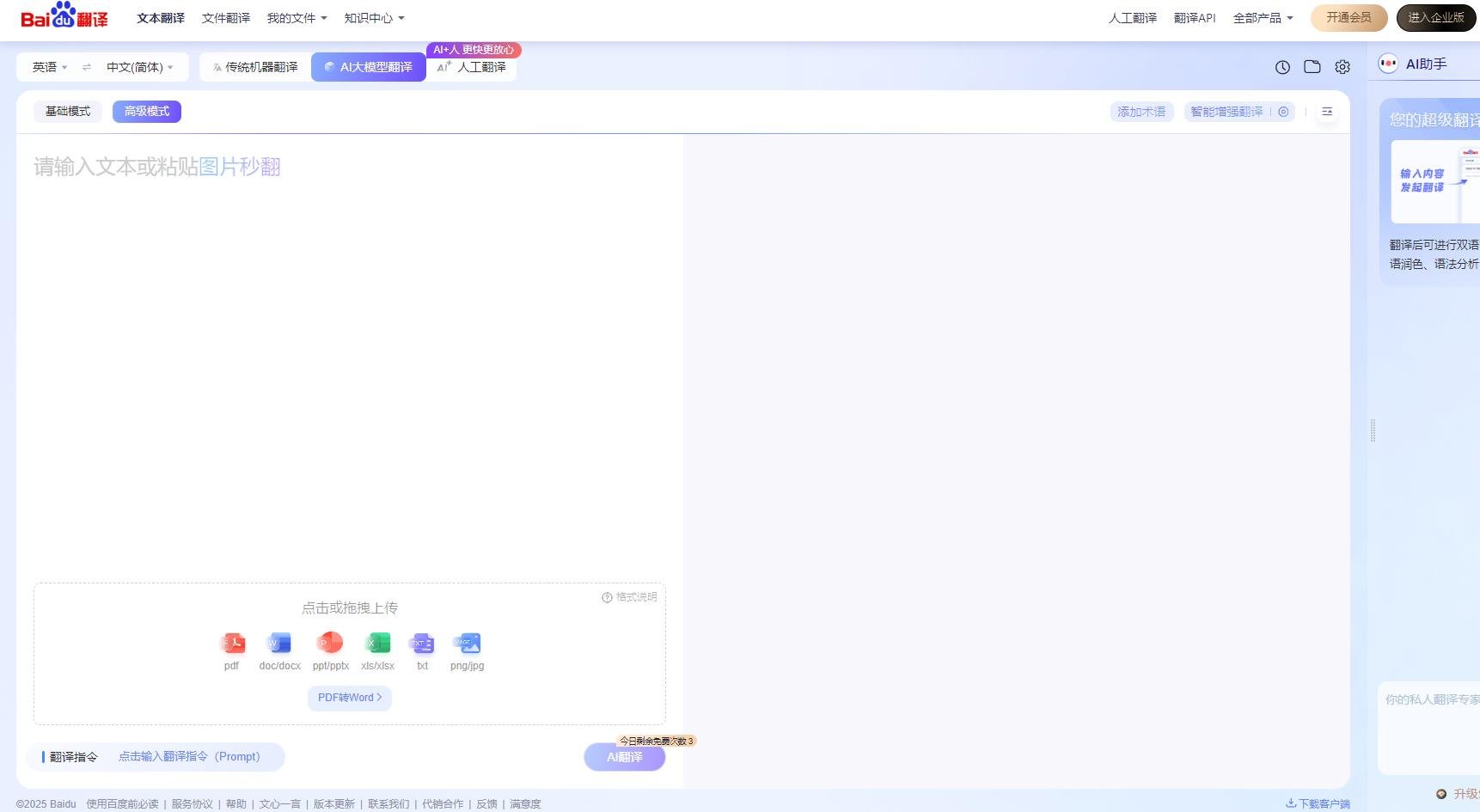This screenshot has width=1480, height=812.
Task: Upload a txt file
Action: 422,651
